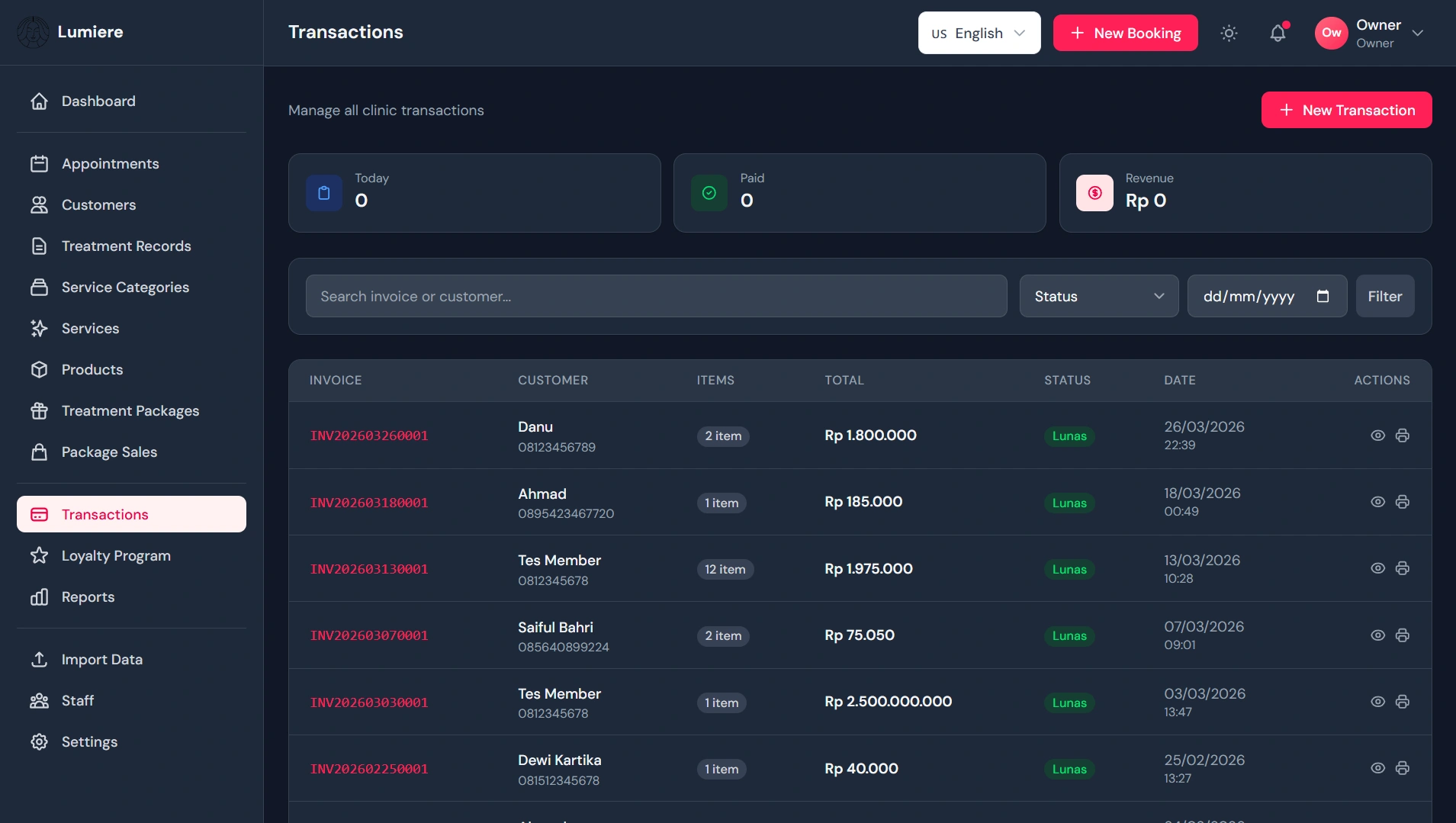Open Services in sidebar

131,328
